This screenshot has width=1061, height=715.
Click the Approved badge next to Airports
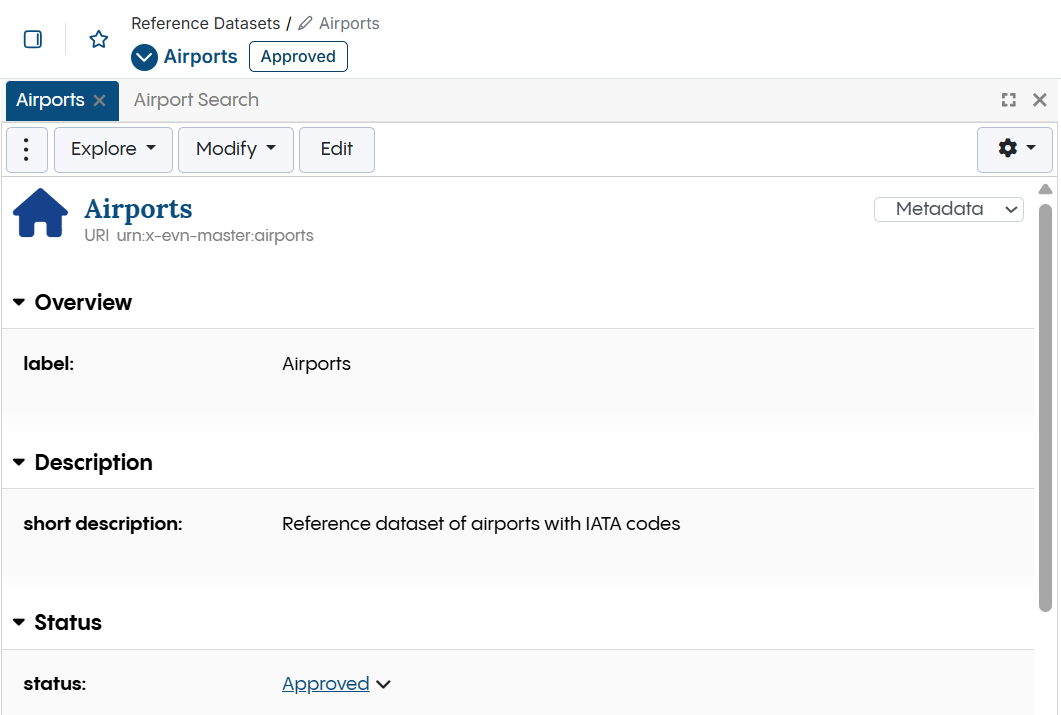tap(297, 57)
